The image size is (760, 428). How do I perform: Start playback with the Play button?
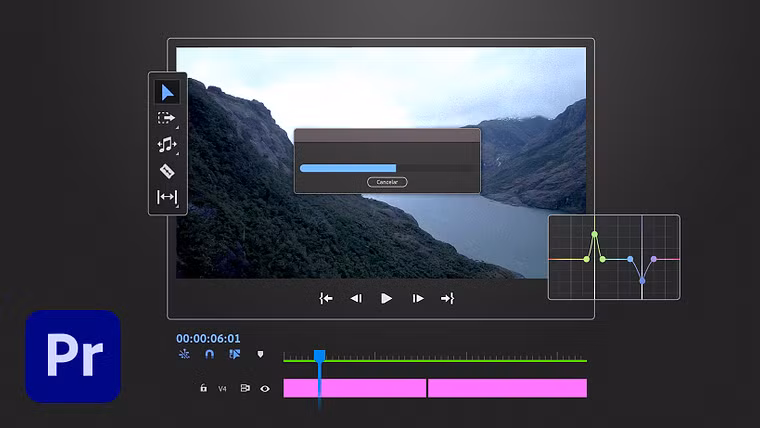point(386,299)
